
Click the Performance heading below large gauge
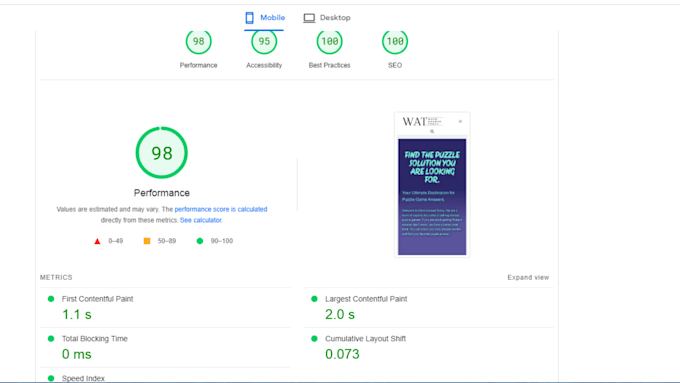162,193
